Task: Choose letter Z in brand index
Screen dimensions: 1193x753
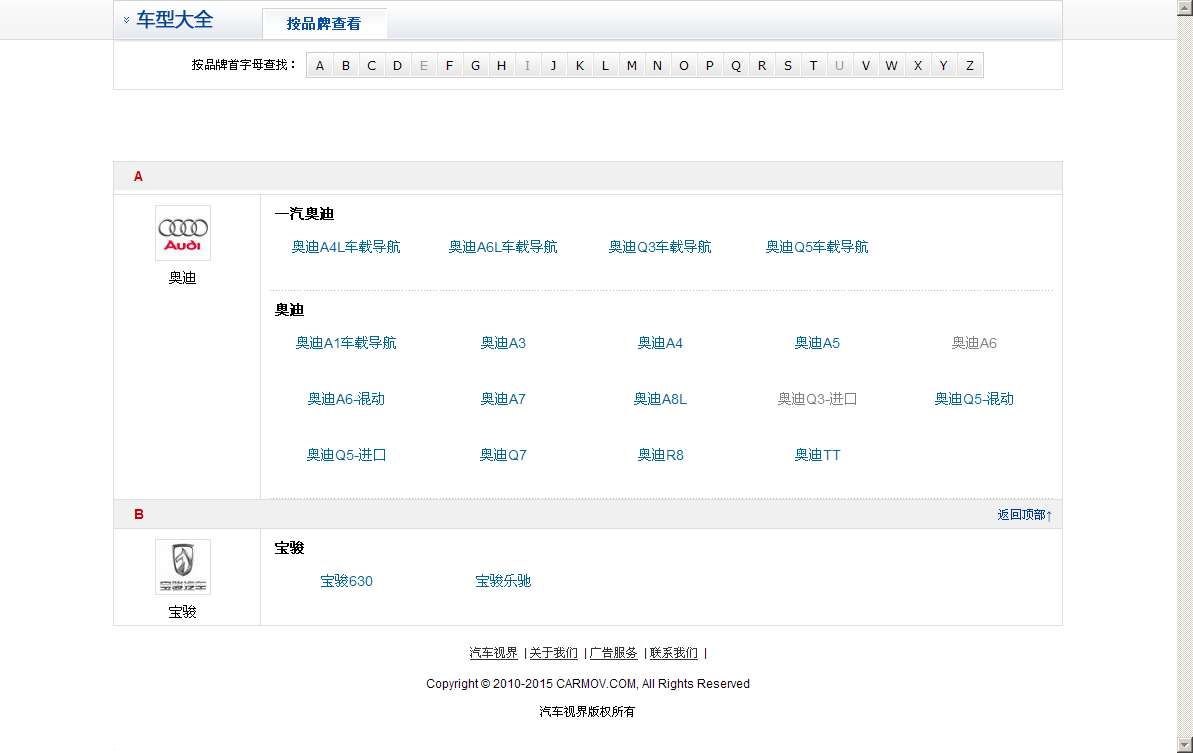Action: [969, 66]
